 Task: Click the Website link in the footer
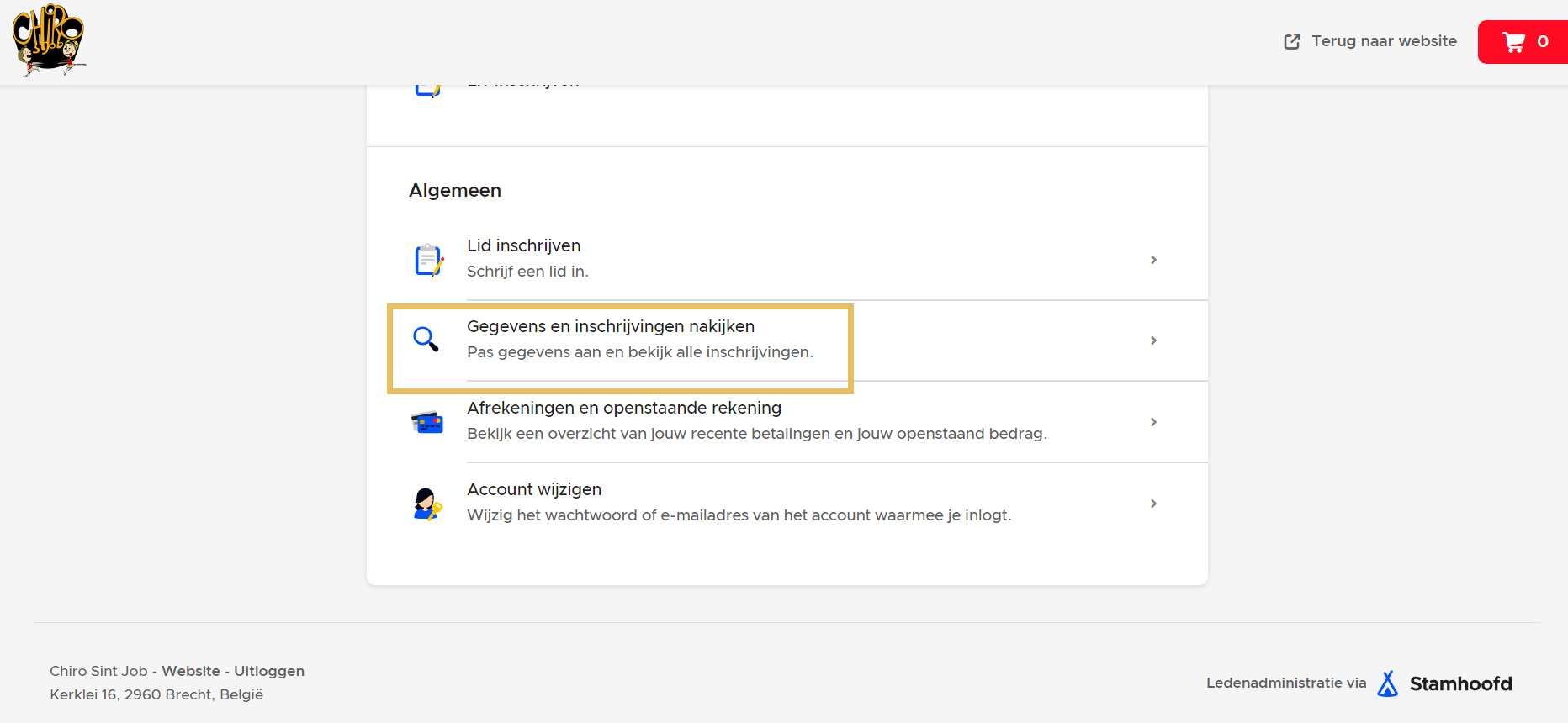coord(191,671)
